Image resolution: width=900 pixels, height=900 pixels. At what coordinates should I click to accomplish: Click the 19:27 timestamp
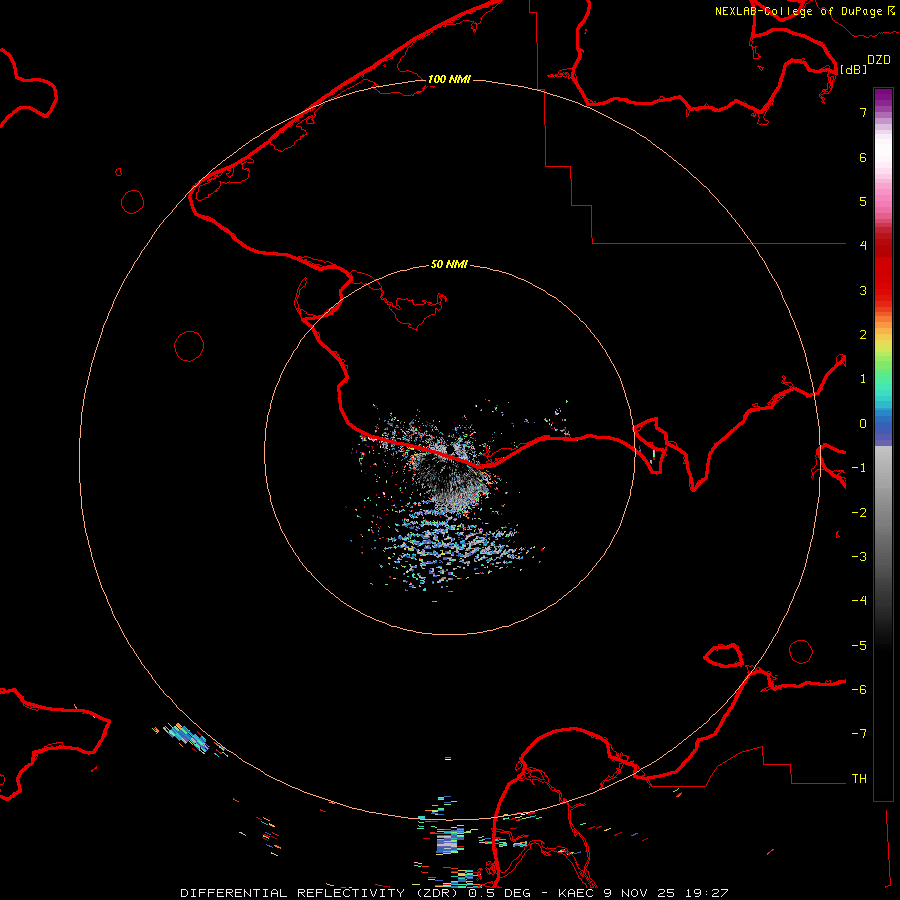[x=709, y=893]
